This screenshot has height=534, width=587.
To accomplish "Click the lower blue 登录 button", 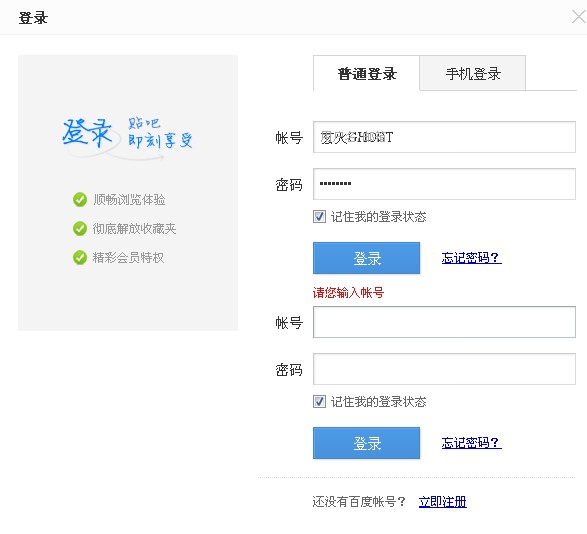I will click(x=367, y=443).
